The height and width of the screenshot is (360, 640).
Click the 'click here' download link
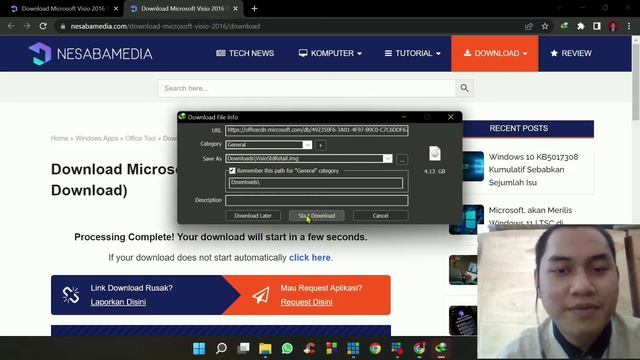point(310,258)
